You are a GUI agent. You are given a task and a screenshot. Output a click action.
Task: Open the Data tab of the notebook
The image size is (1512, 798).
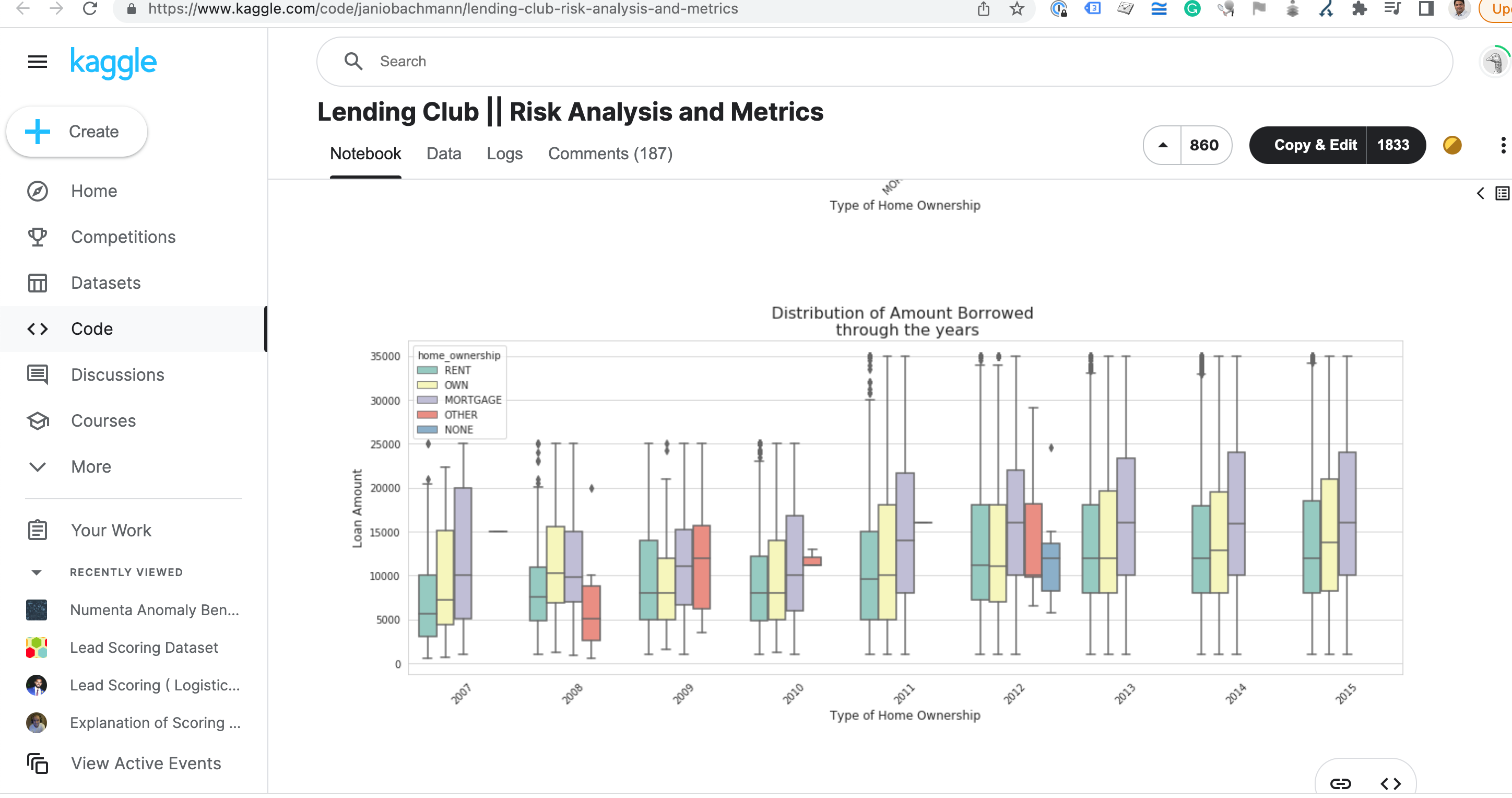tap(444, 153)
